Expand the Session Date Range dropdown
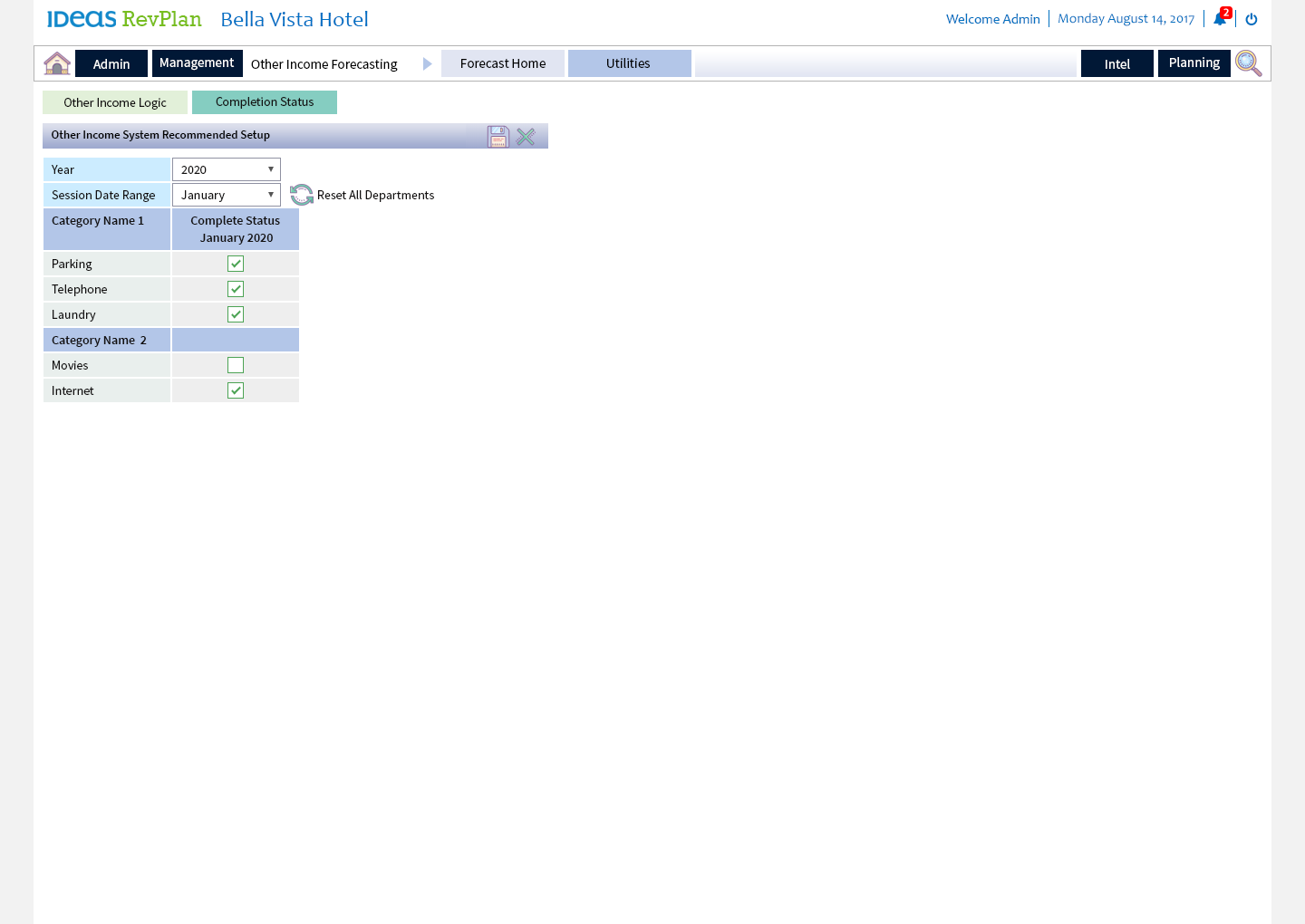Image resolution: width=1305 pixels, height=924 pixels. [227, 195]
